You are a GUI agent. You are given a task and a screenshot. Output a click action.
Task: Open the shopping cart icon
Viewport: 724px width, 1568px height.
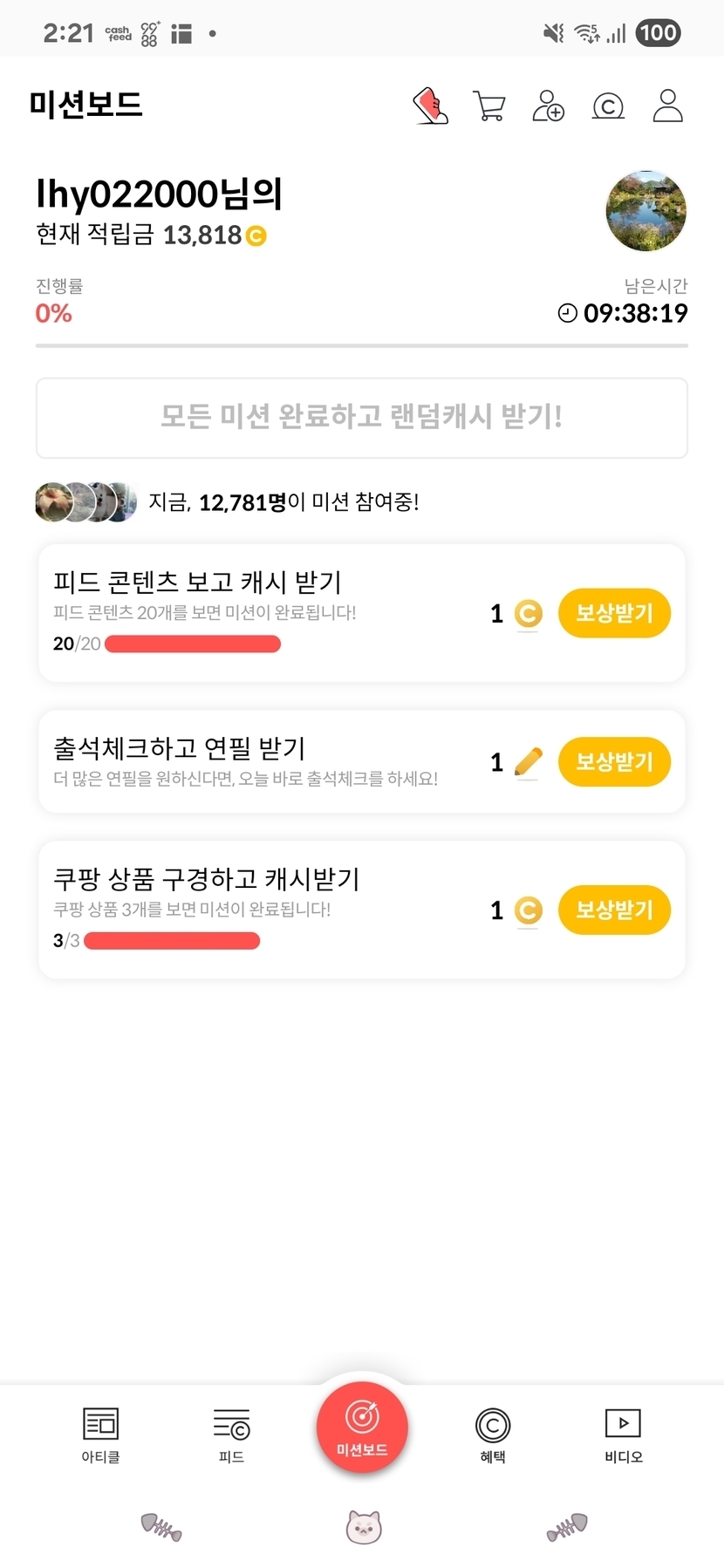pyautogui.click(x=489, y=106)
